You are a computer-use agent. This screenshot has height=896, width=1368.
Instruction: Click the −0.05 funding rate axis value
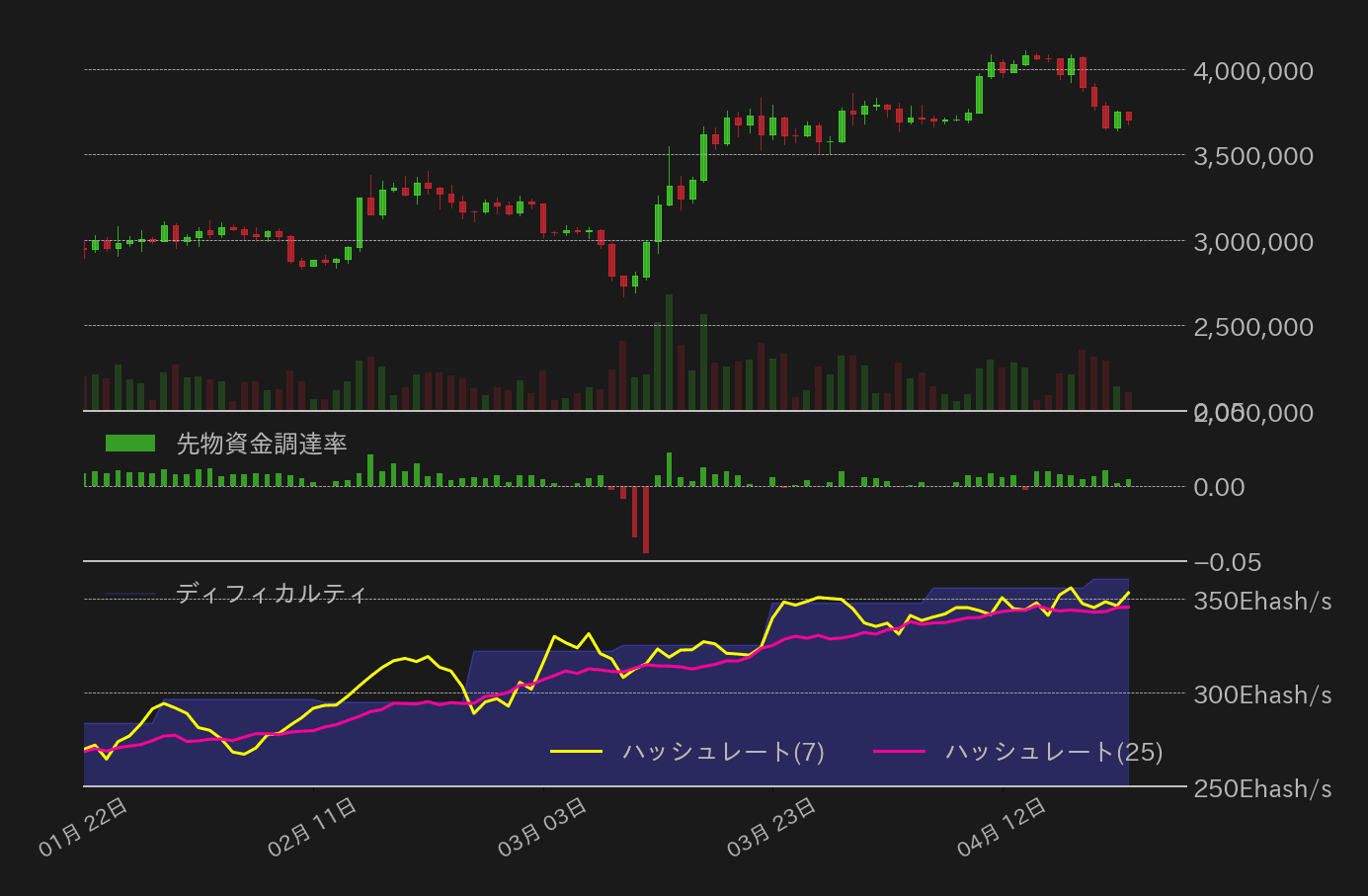click(1228, 562)
